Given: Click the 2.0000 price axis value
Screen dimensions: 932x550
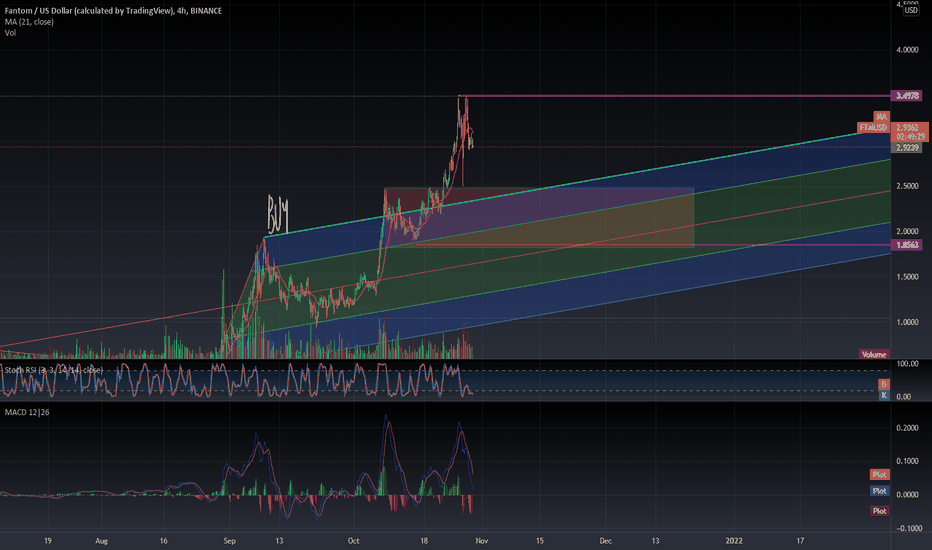Looking at the screenshot, I should point(907,231).
